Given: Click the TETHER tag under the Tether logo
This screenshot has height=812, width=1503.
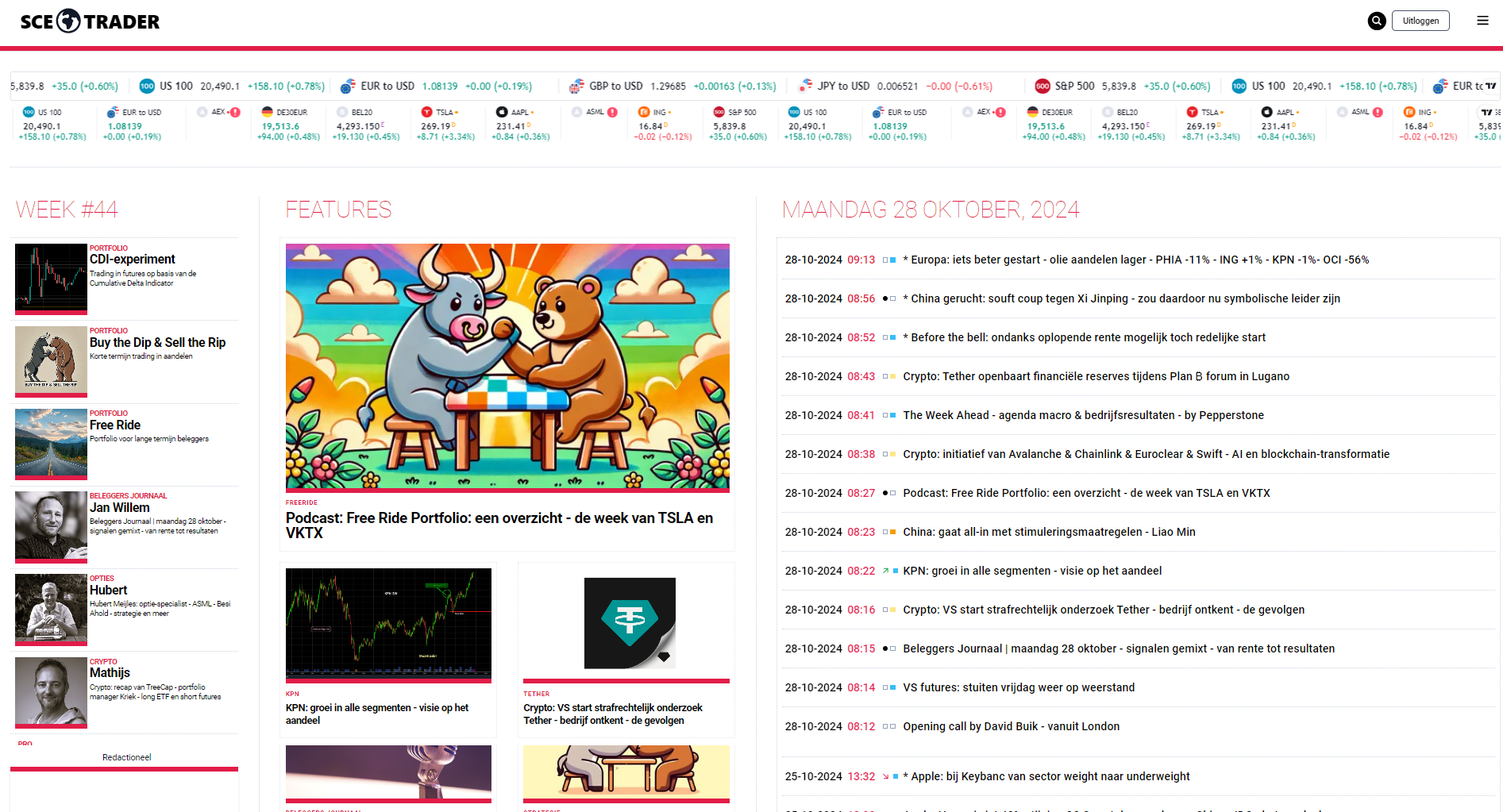Looking at the screenshot, I should pyautogui.click(x=537, y=694).
